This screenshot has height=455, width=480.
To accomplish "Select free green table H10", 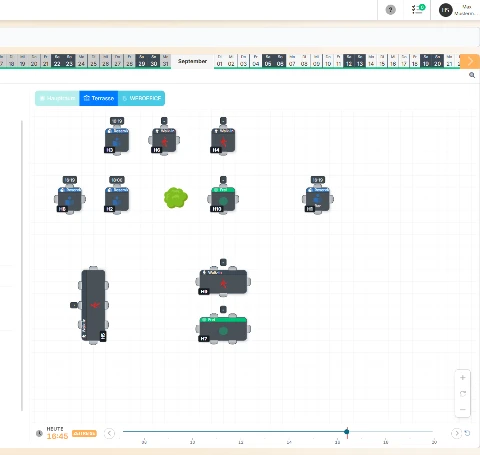I will 223,199.
